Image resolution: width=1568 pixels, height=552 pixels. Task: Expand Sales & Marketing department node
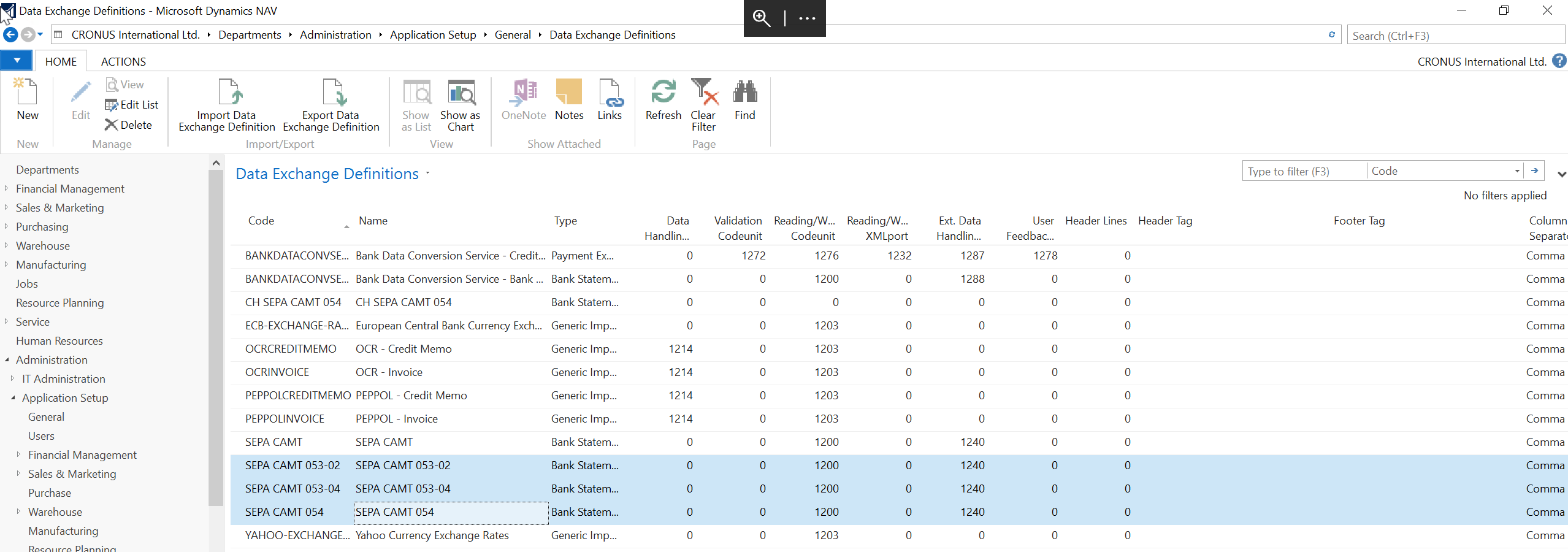click(x=6, y=207)
